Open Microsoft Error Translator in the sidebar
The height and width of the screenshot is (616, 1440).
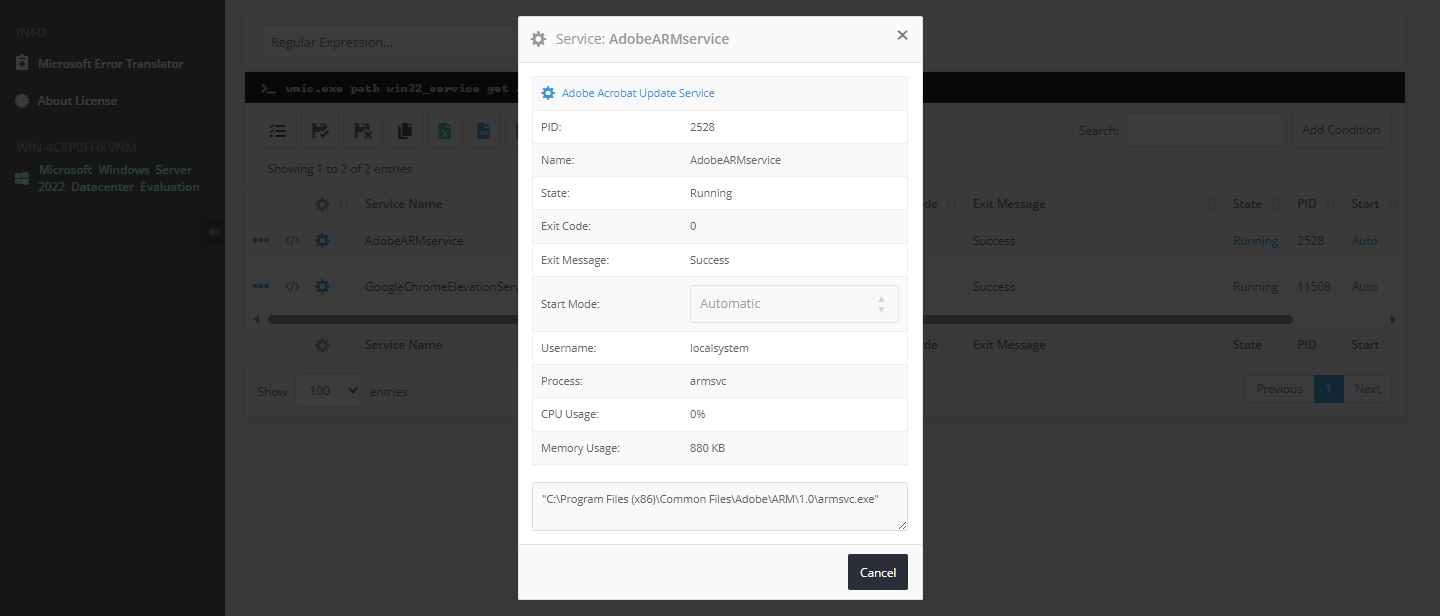111,64
